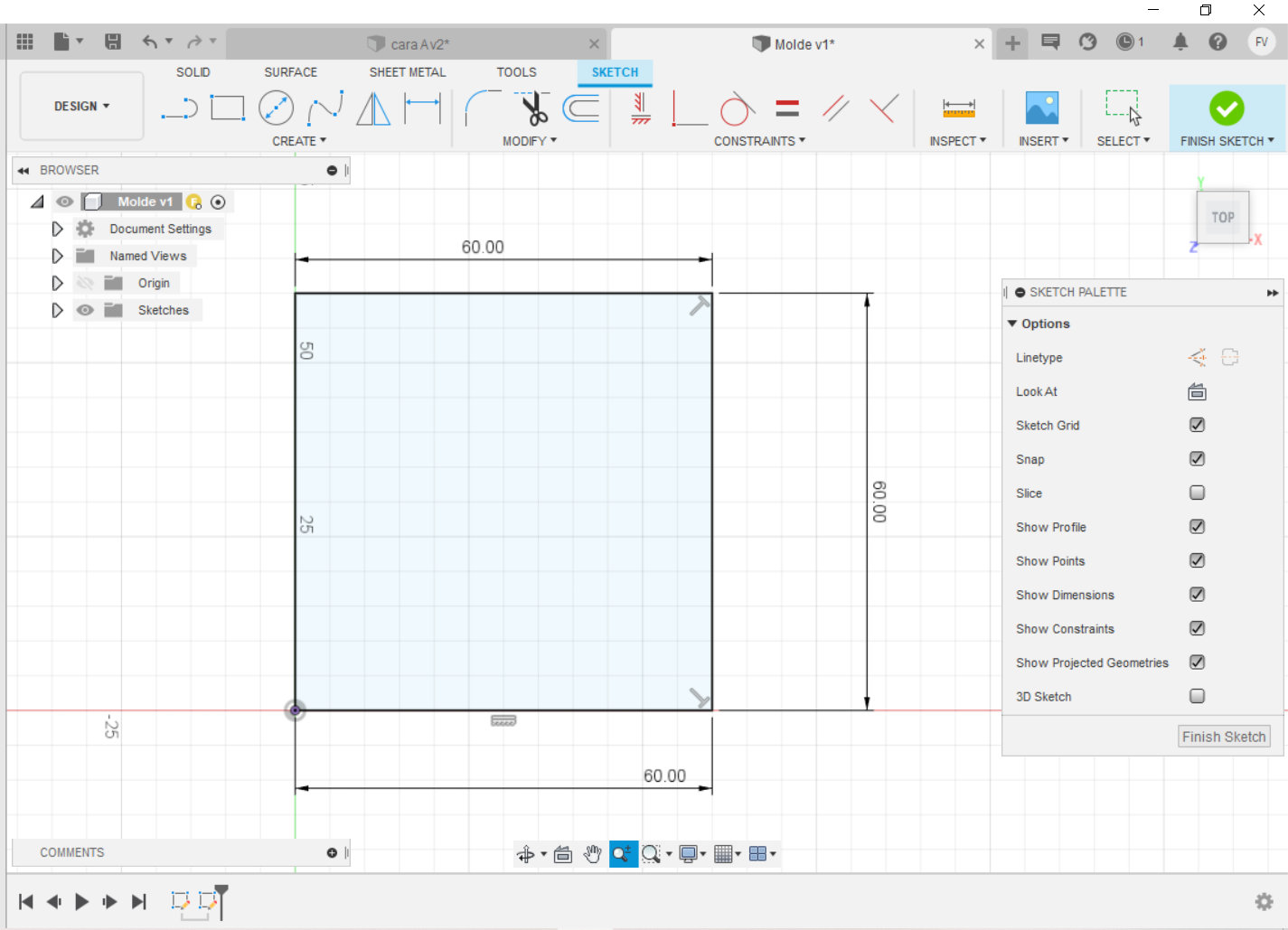This screenshot has width=1288, height=930.
Task: Enable the Slice checkbox
Action: click(x=1197, y=493)
